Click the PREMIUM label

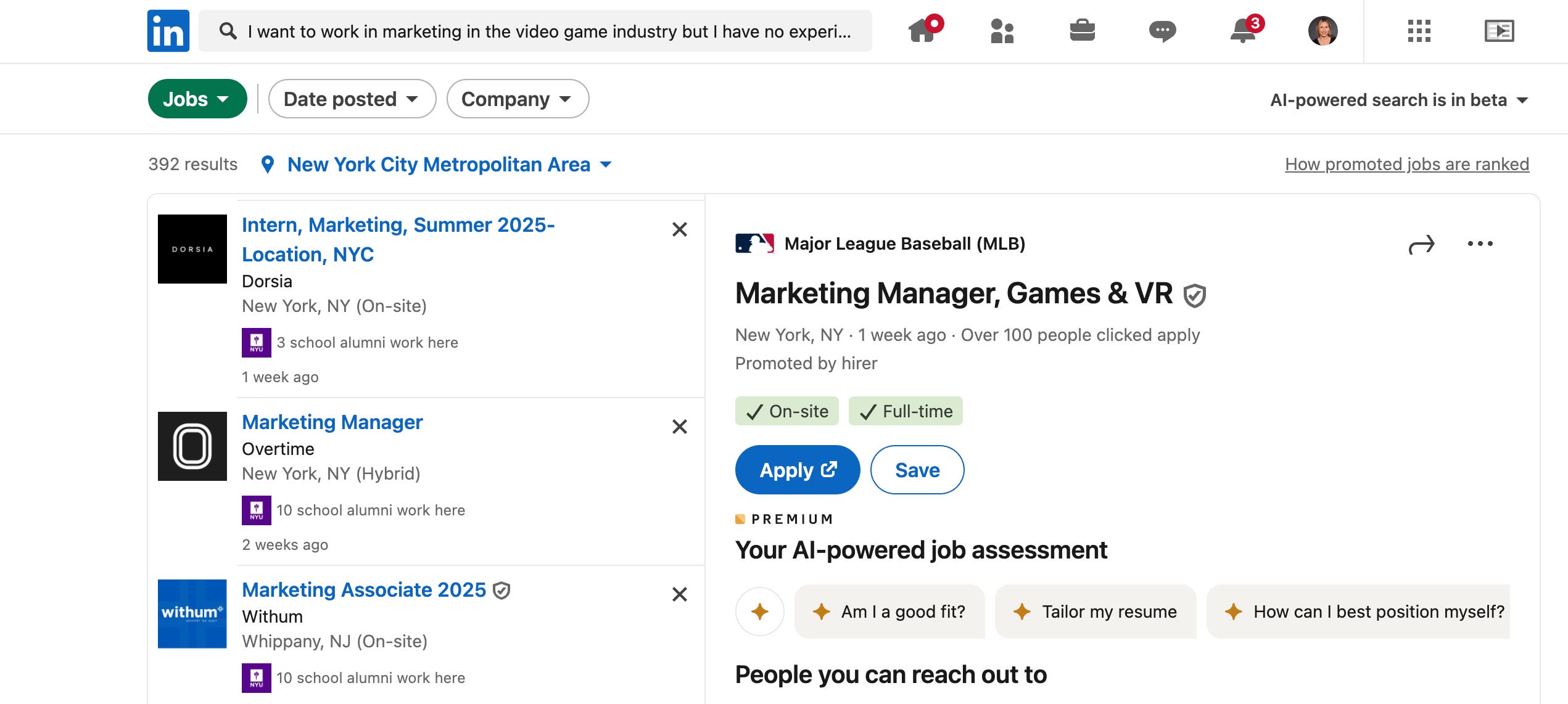[792, 519]
